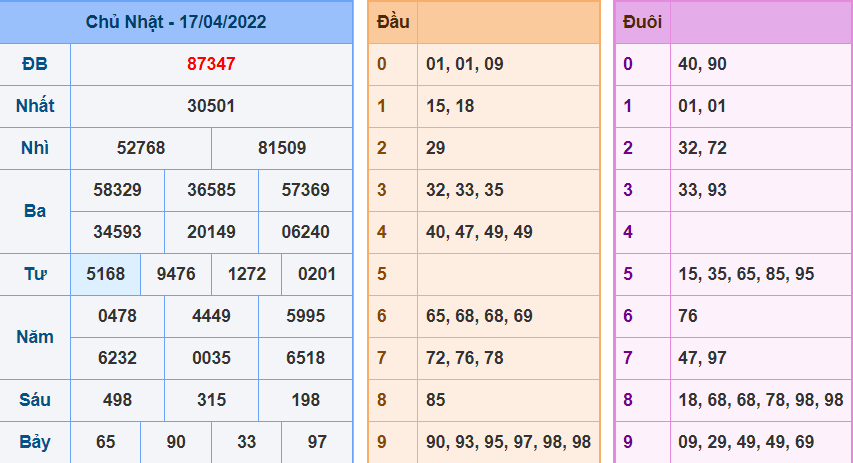Click fourth prize number 0201
Viewport: 853px width, 463px height.
pyautogui.click(x=317, y=274)
